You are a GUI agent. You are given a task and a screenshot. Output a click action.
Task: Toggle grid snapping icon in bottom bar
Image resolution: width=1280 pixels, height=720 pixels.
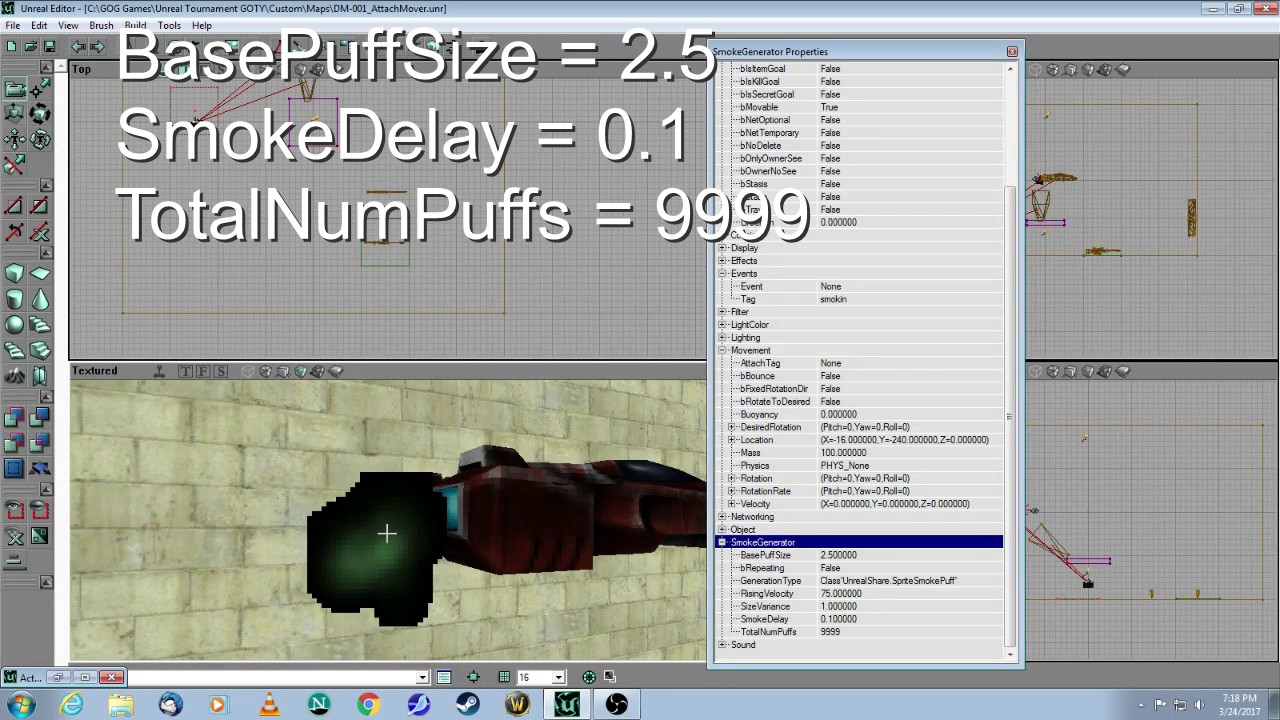[504, 677]
